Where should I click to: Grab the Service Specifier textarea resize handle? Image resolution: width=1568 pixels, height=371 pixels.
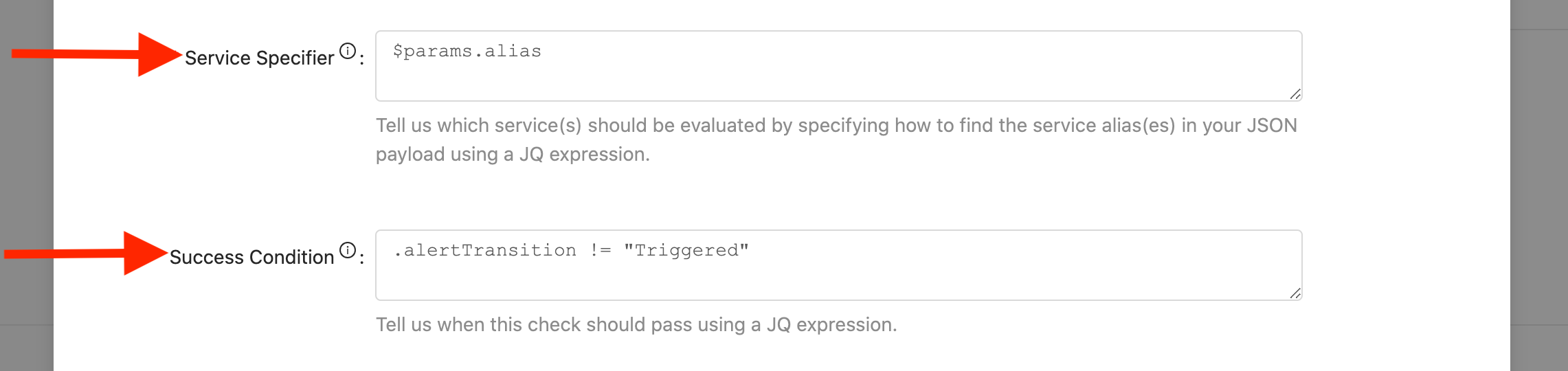coord(1295,94)
